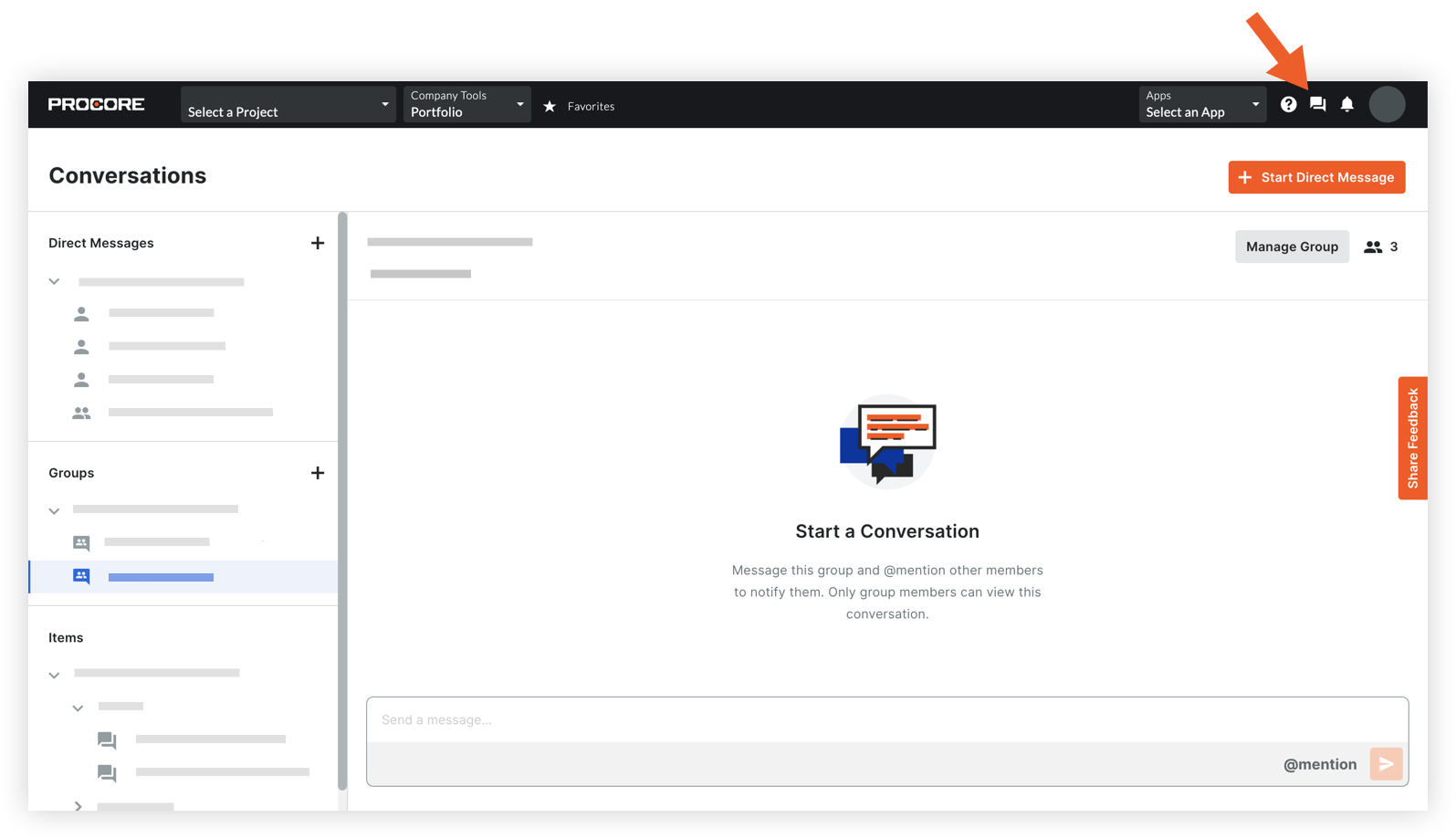This screenshot has height=839, width=1456.
Task: Create a new group with plus icon
Action: (x=317, y=473)
